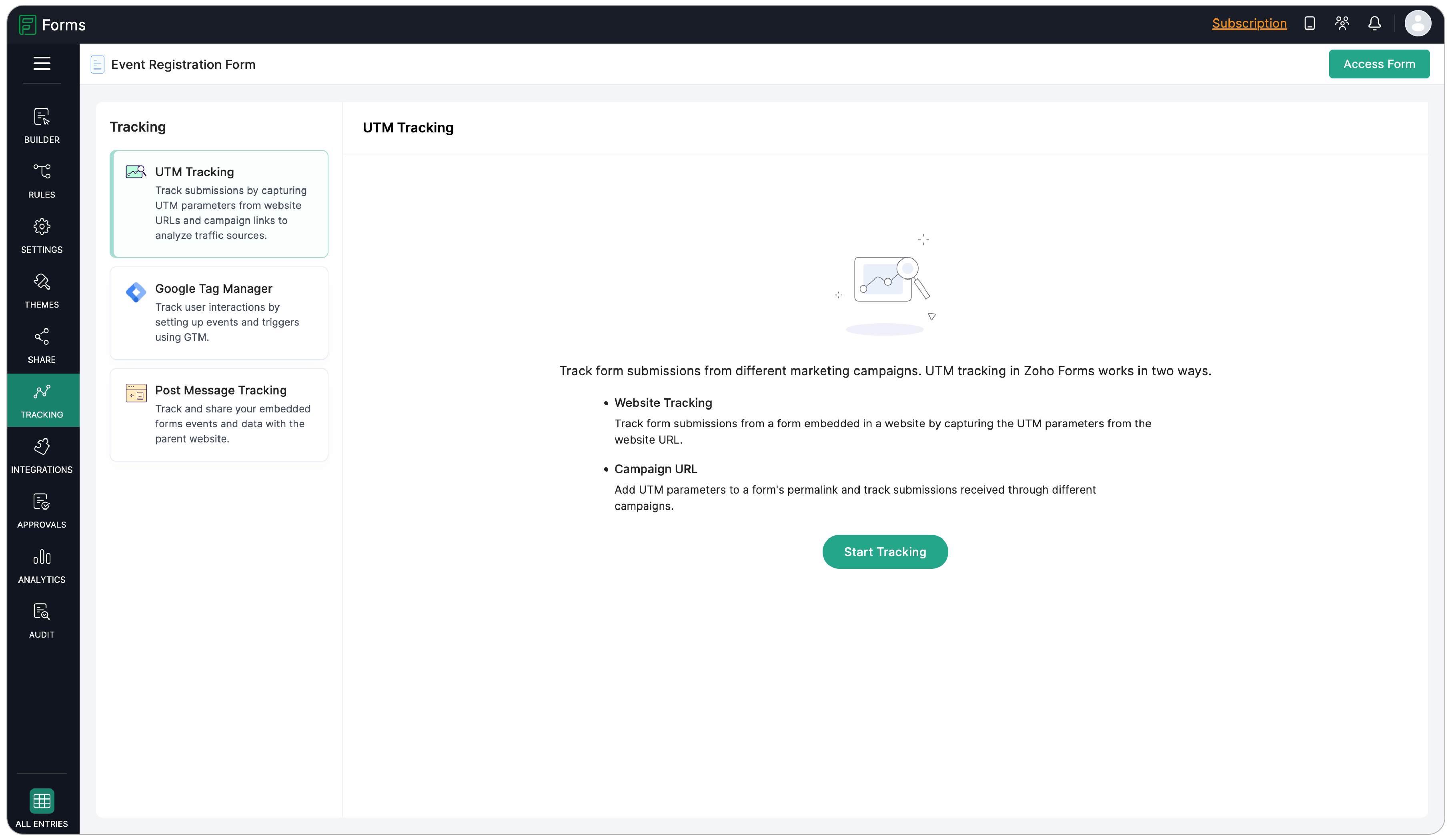1452x840 pixels.
Task: Show notifications via the bell icon
Action: click(x=1374, y=24)
